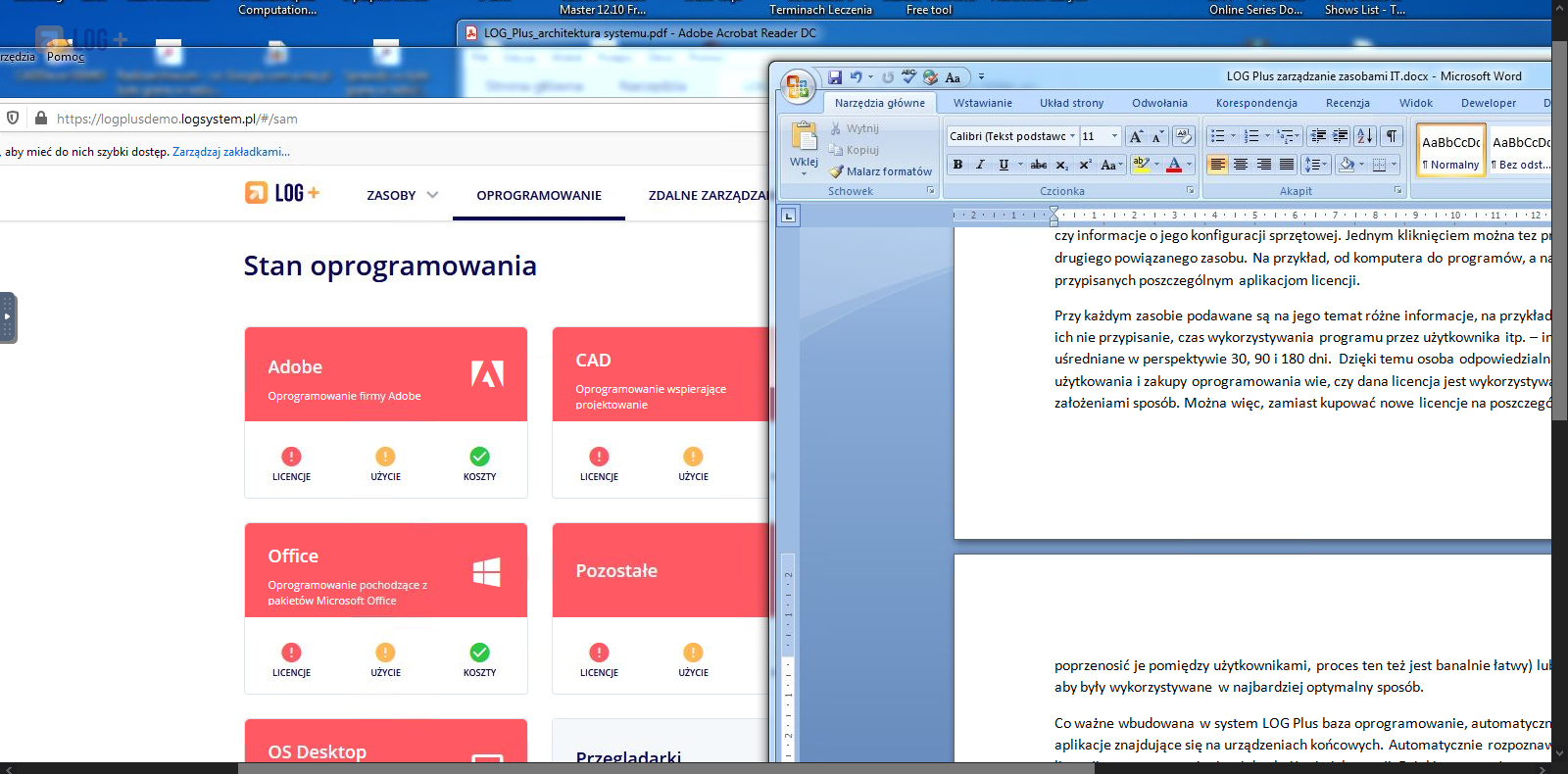Screen dimensions: 1568x774
Task: Click the Adobe card's red Licencje status icon
Action: [291, 457]
